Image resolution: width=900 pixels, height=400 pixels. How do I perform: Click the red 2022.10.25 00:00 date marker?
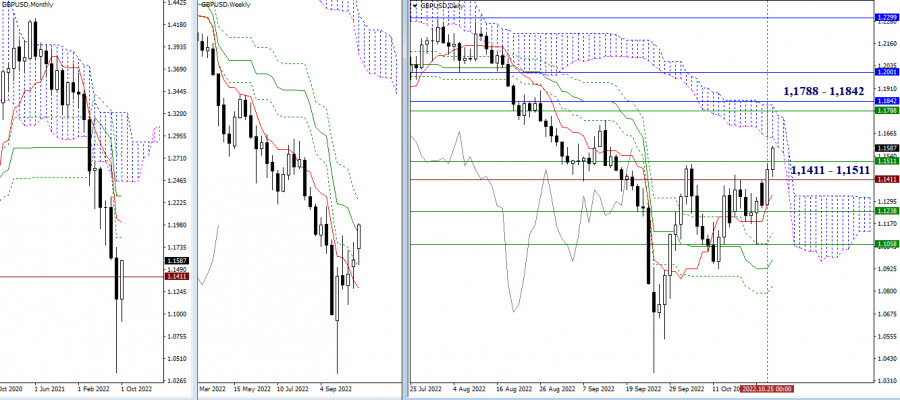769,386
